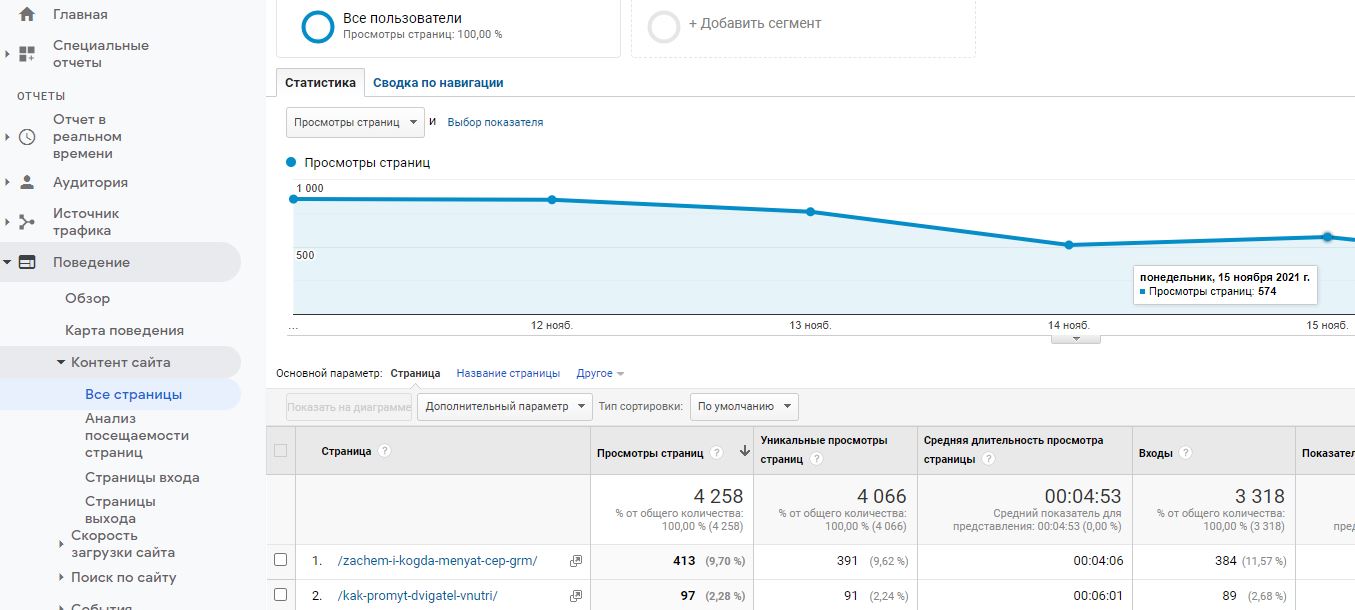The width and height of the screenshot is (1355, 610).
Task: Open the /zachem-i-kogda-menyat-cep-grm/ page link
Action: coord(437,561)
